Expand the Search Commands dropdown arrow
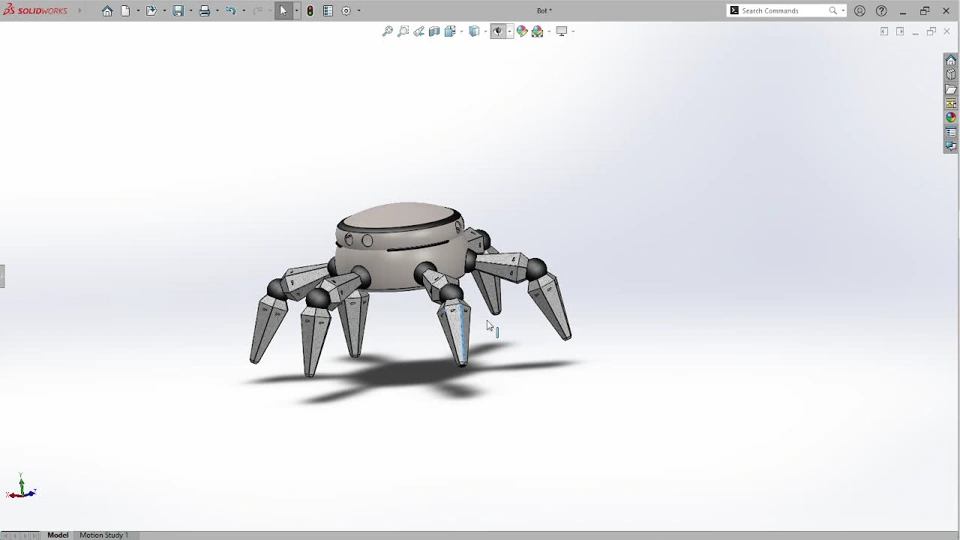The image size is (960, 540). tap(843, 11)
